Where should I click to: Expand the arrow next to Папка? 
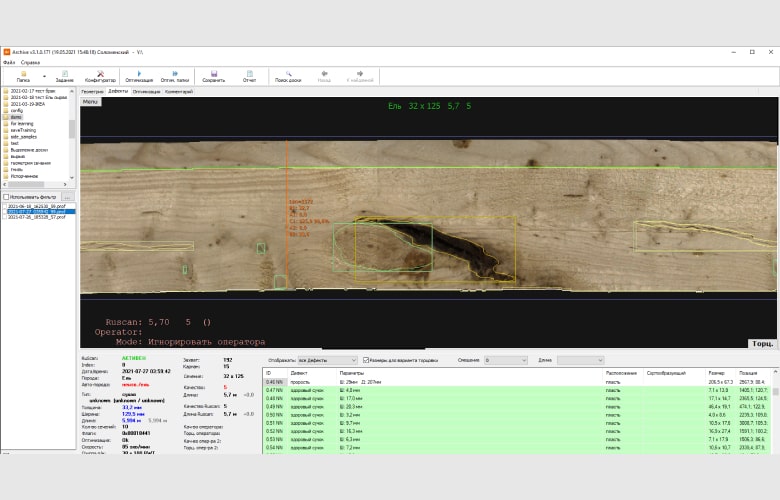point(44,77)
